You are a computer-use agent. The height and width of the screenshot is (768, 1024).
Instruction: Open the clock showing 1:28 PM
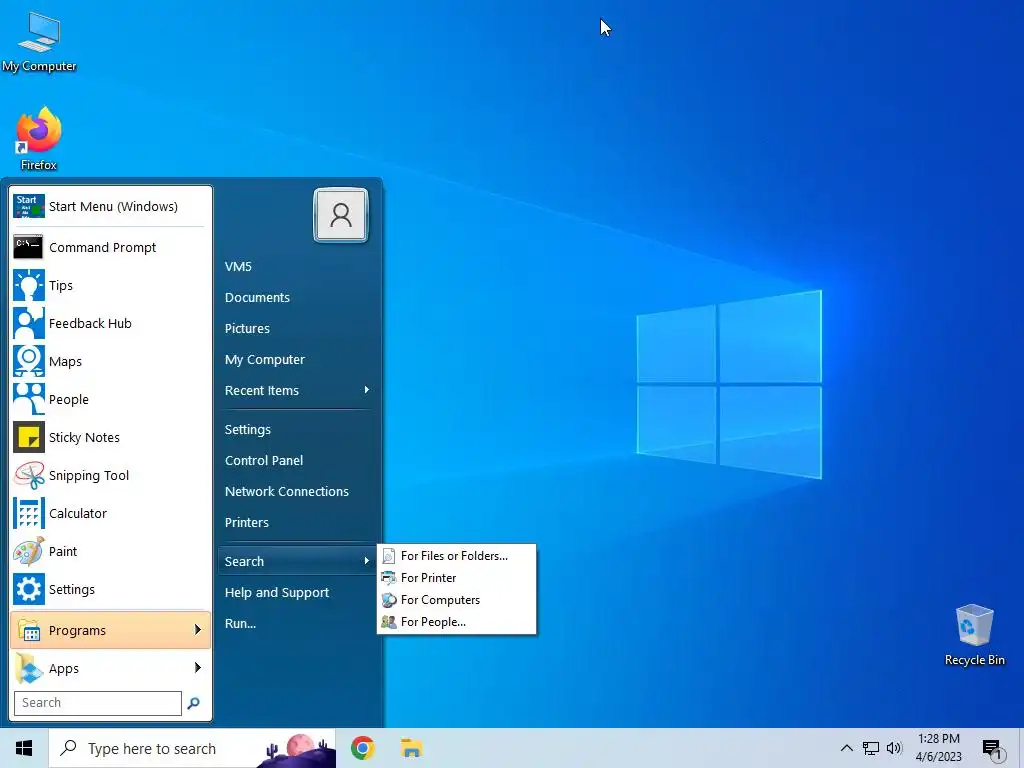point(938,748)
